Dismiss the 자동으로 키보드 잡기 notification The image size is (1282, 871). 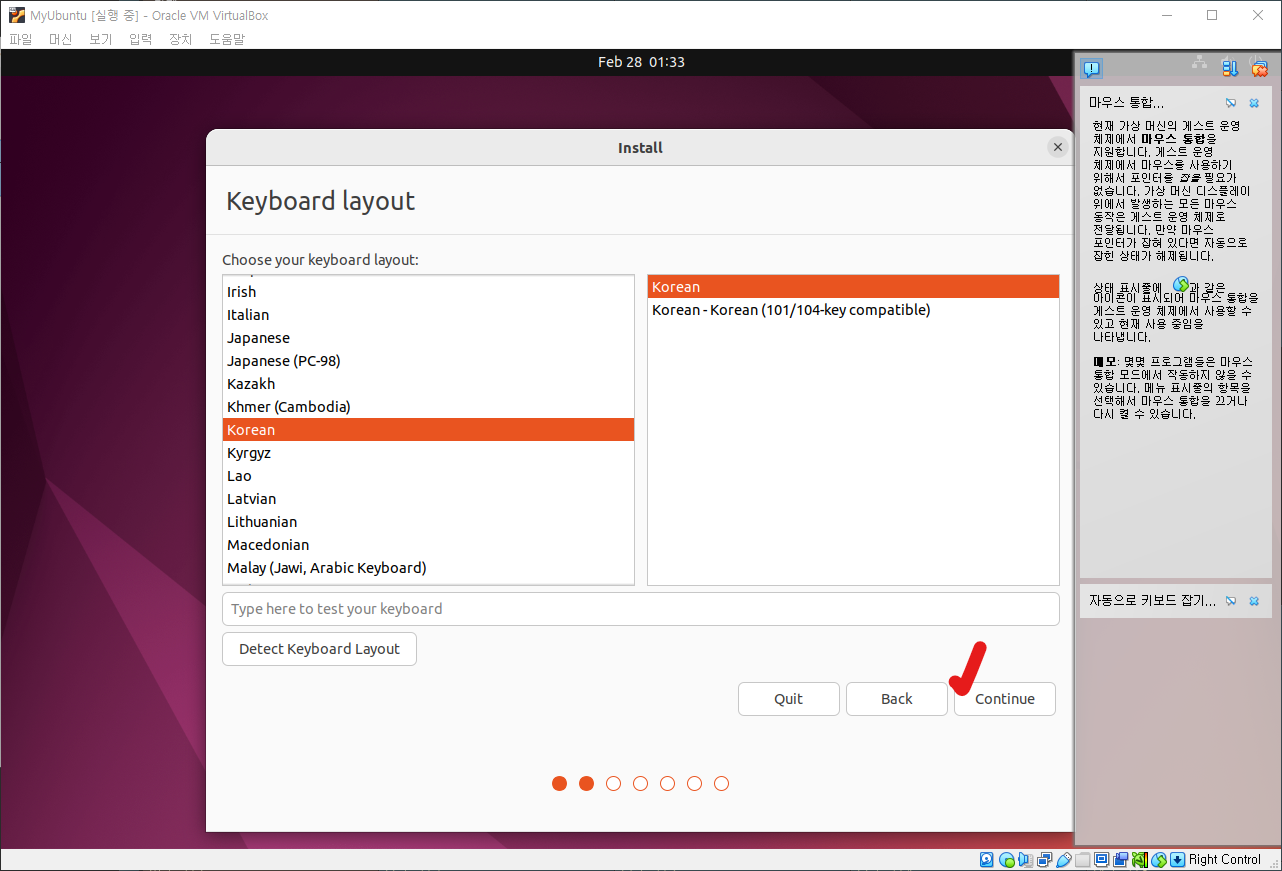(1254, 601)
